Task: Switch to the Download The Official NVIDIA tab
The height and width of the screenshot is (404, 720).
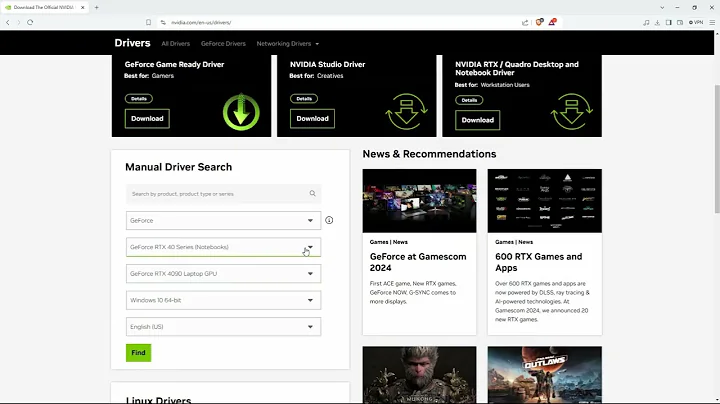Action: [x=44, y=7]
